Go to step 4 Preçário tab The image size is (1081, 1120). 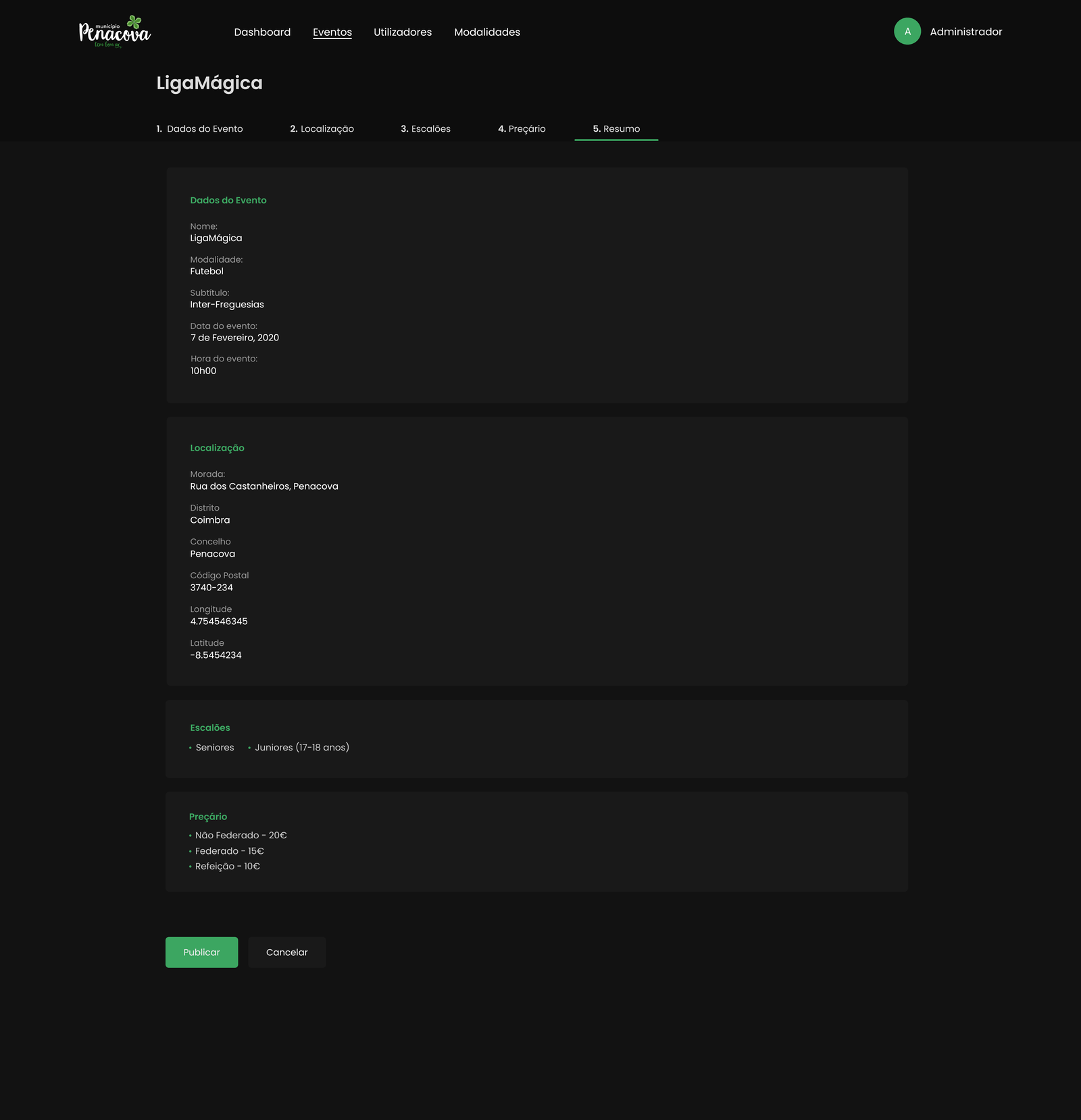(522, 129)
